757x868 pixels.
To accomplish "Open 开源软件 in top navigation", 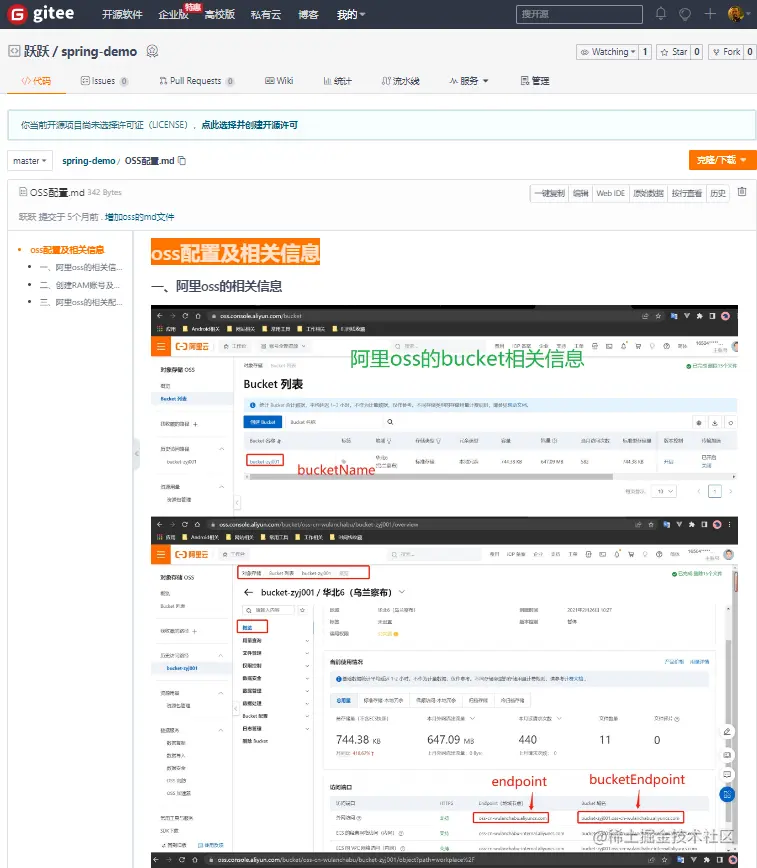I will [x=122, y=14].
